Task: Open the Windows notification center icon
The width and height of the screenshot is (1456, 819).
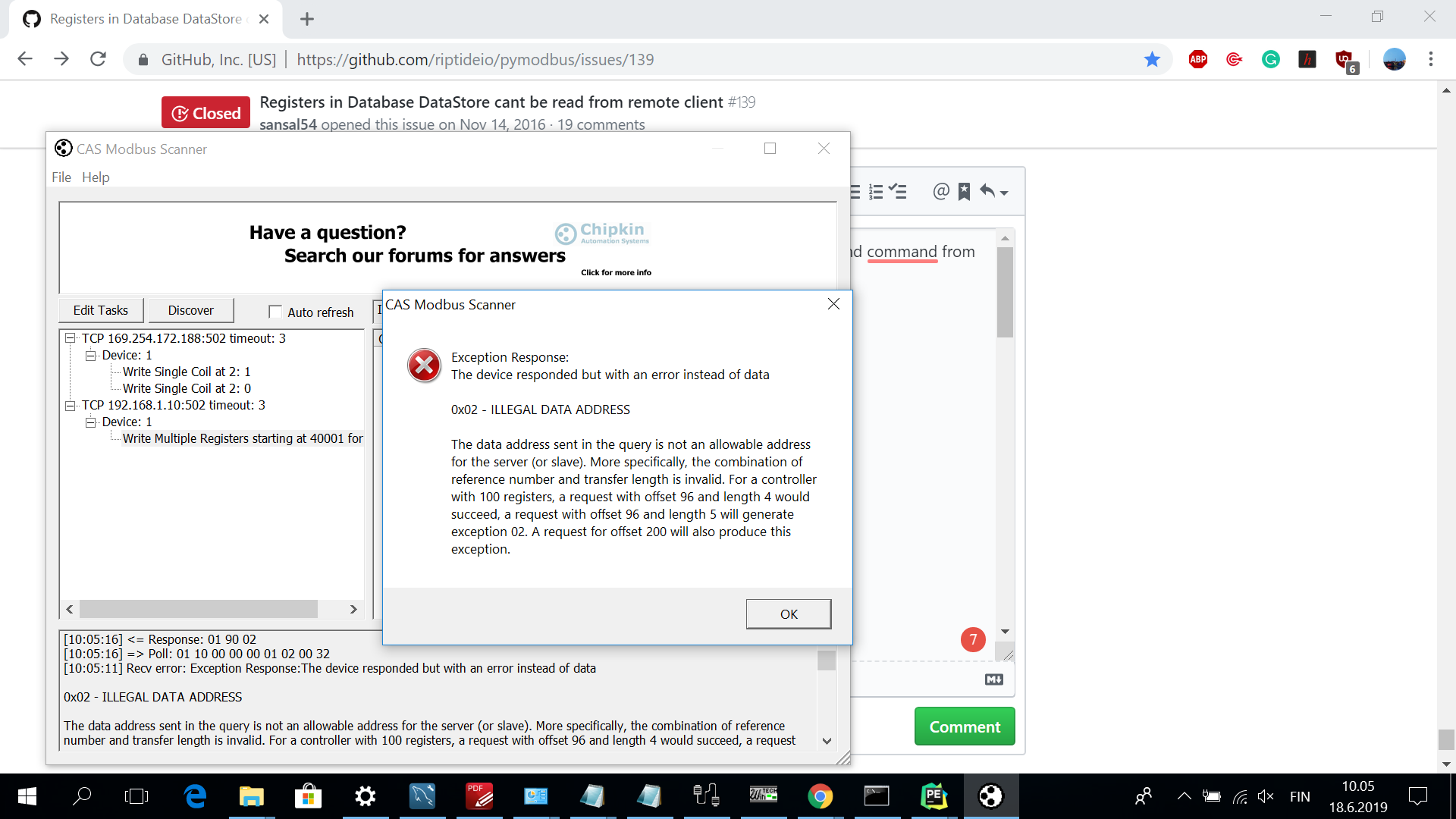Action: [1417, 796]
